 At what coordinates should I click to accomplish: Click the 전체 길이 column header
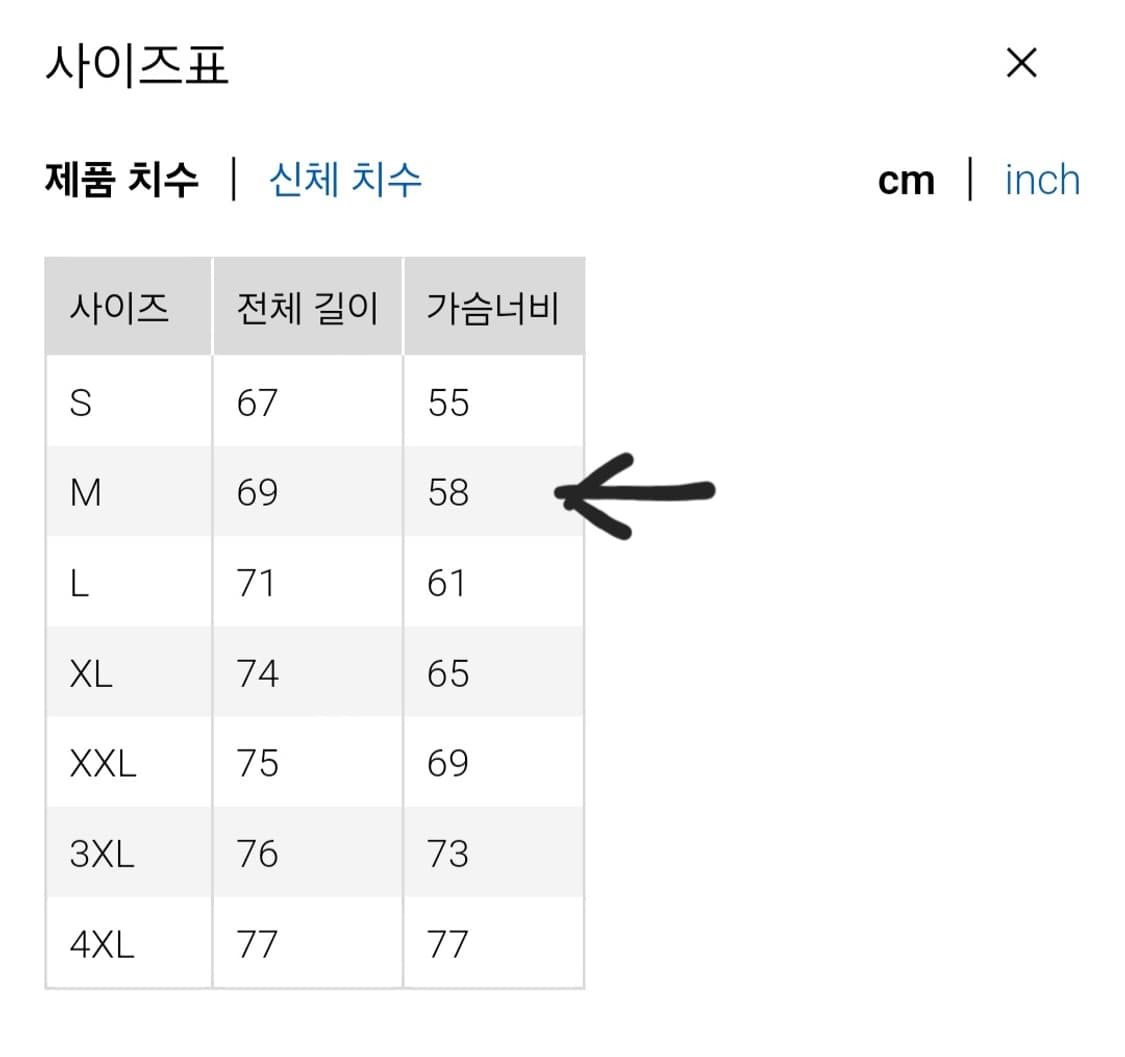pyautogui.click(x=305, y=308)
